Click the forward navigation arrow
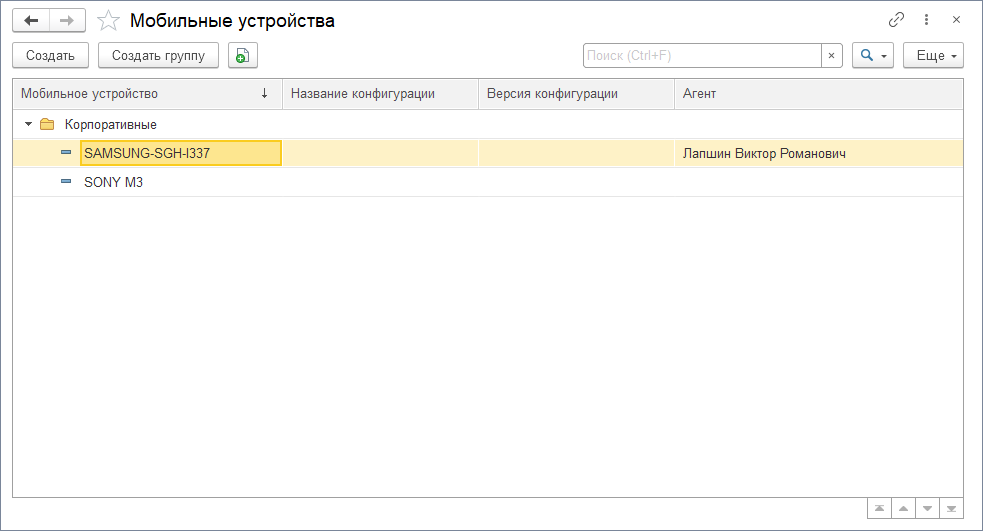 [67, 20]
